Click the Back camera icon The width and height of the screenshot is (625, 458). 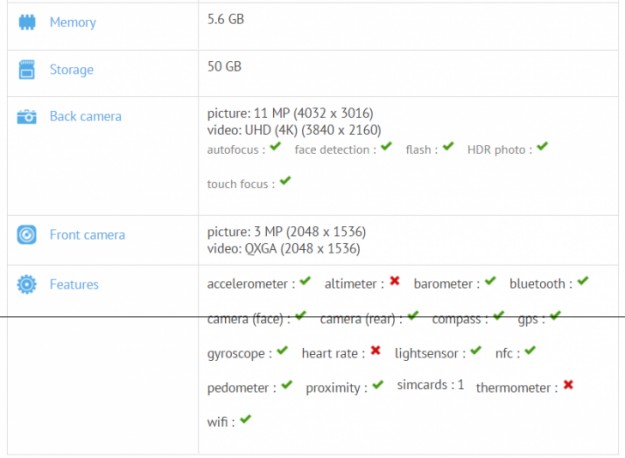27,117
